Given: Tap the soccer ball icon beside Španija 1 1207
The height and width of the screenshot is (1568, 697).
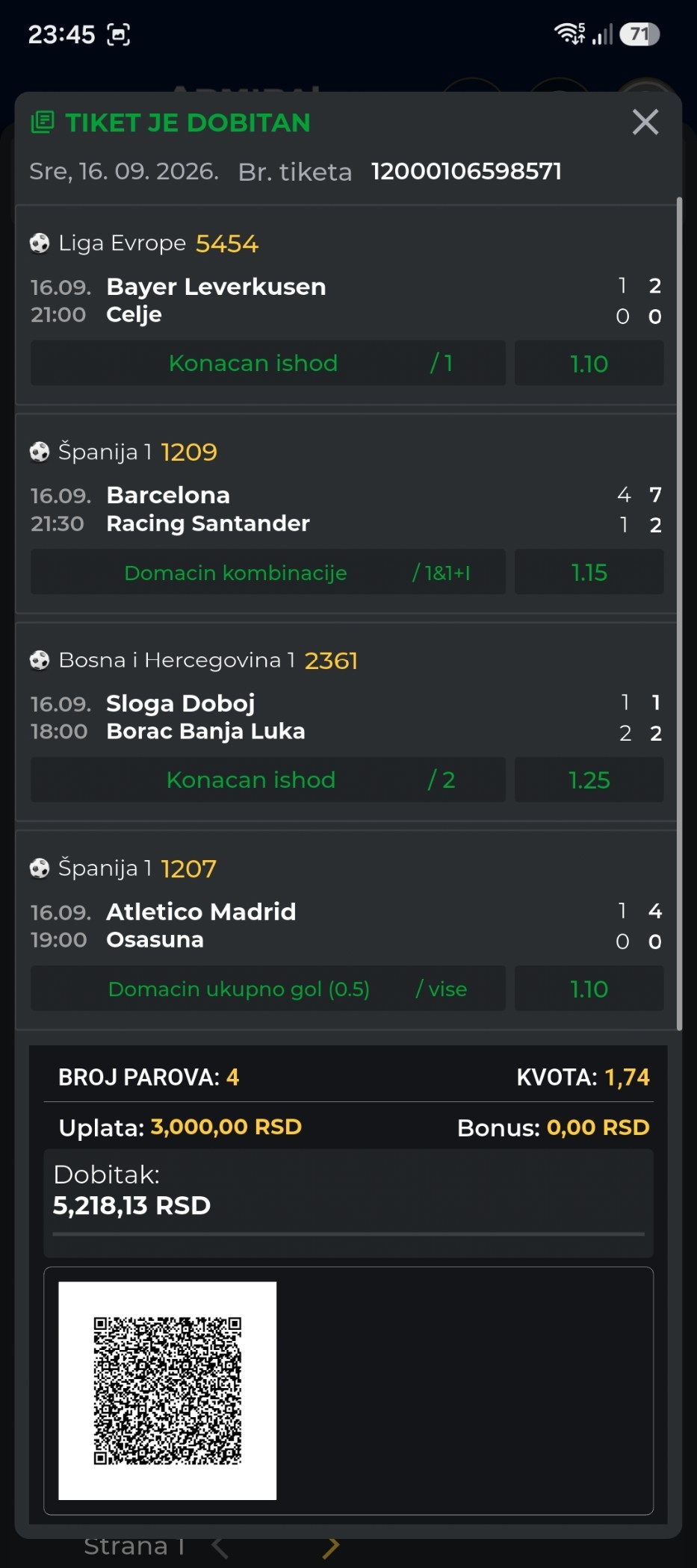Looking at the screenshot, I should (40, 868).
